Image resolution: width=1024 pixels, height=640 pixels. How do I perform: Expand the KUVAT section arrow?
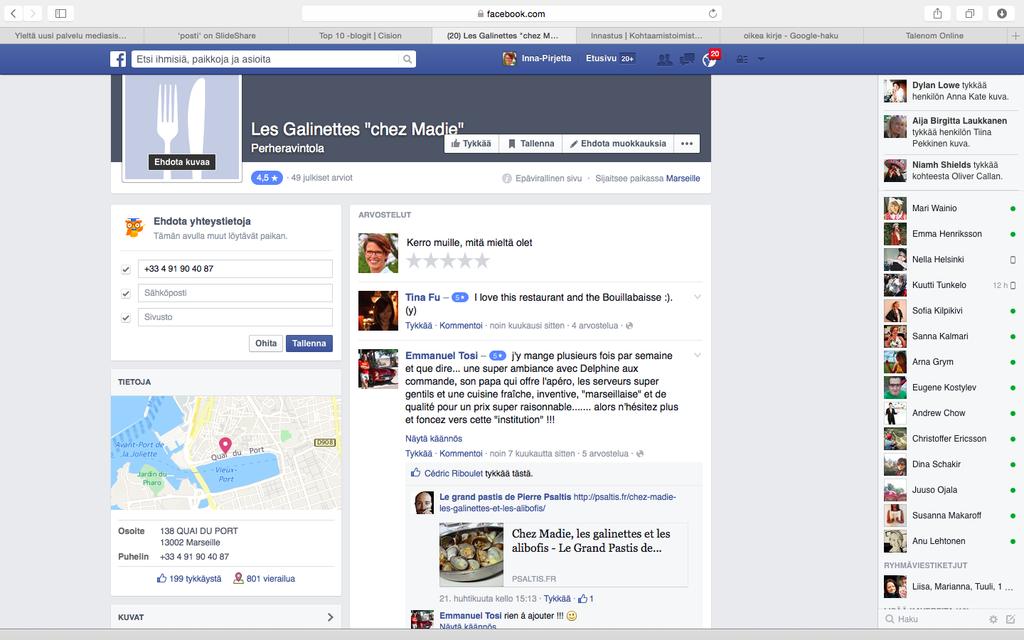pyautogui.click(x=330, y=617)
